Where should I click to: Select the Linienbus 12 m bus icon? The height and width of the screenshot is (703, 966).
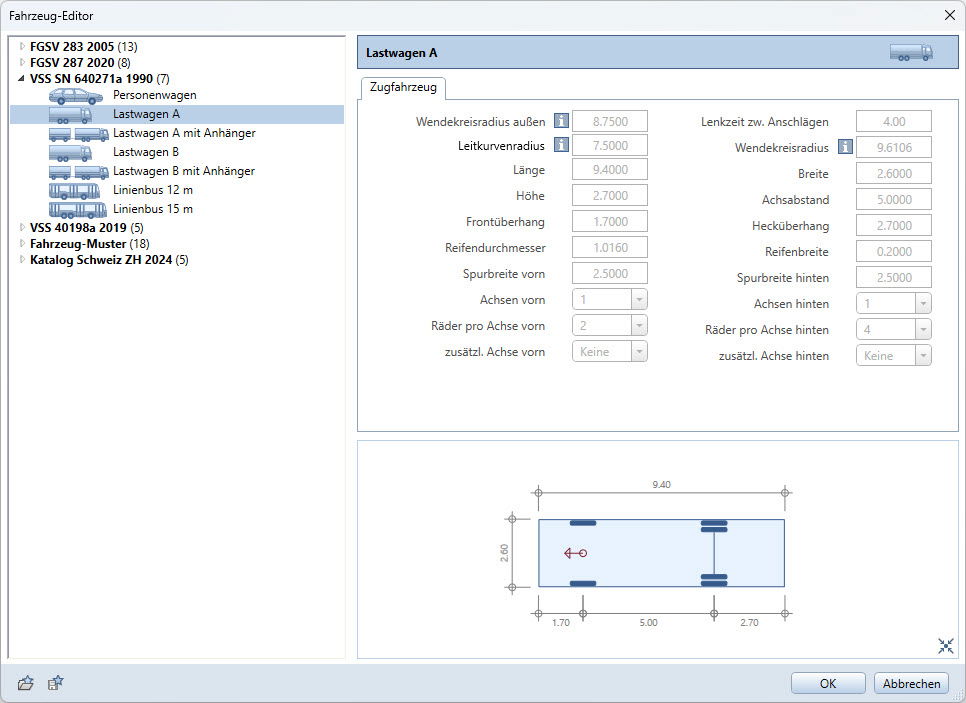coord(77,190)
